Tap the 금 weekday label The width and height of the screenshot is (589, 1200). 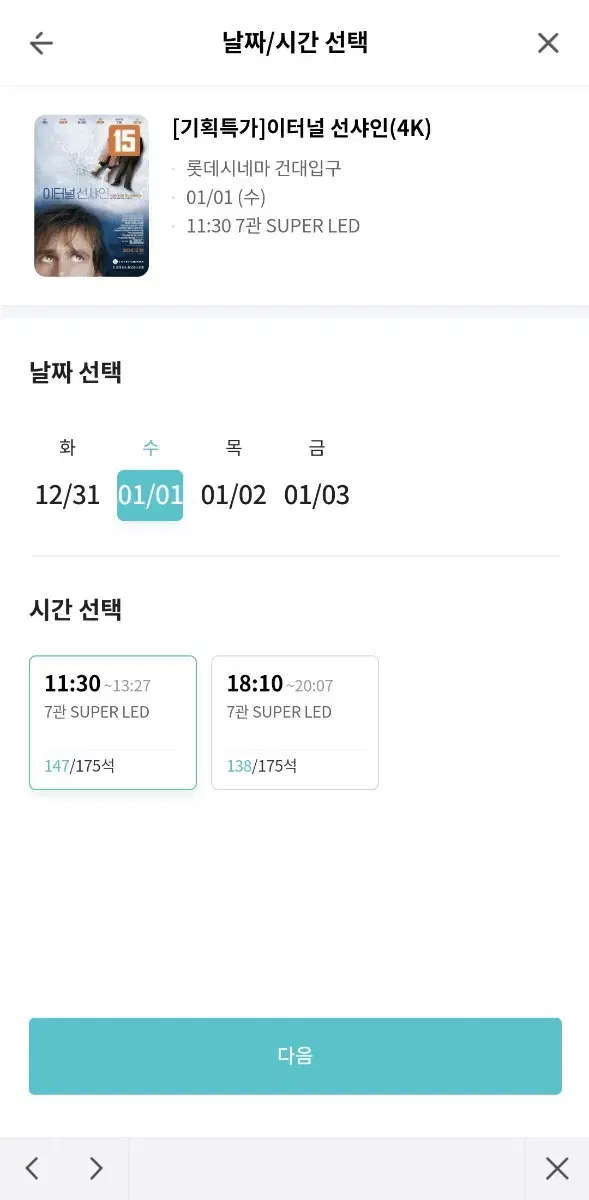(317, 448)
